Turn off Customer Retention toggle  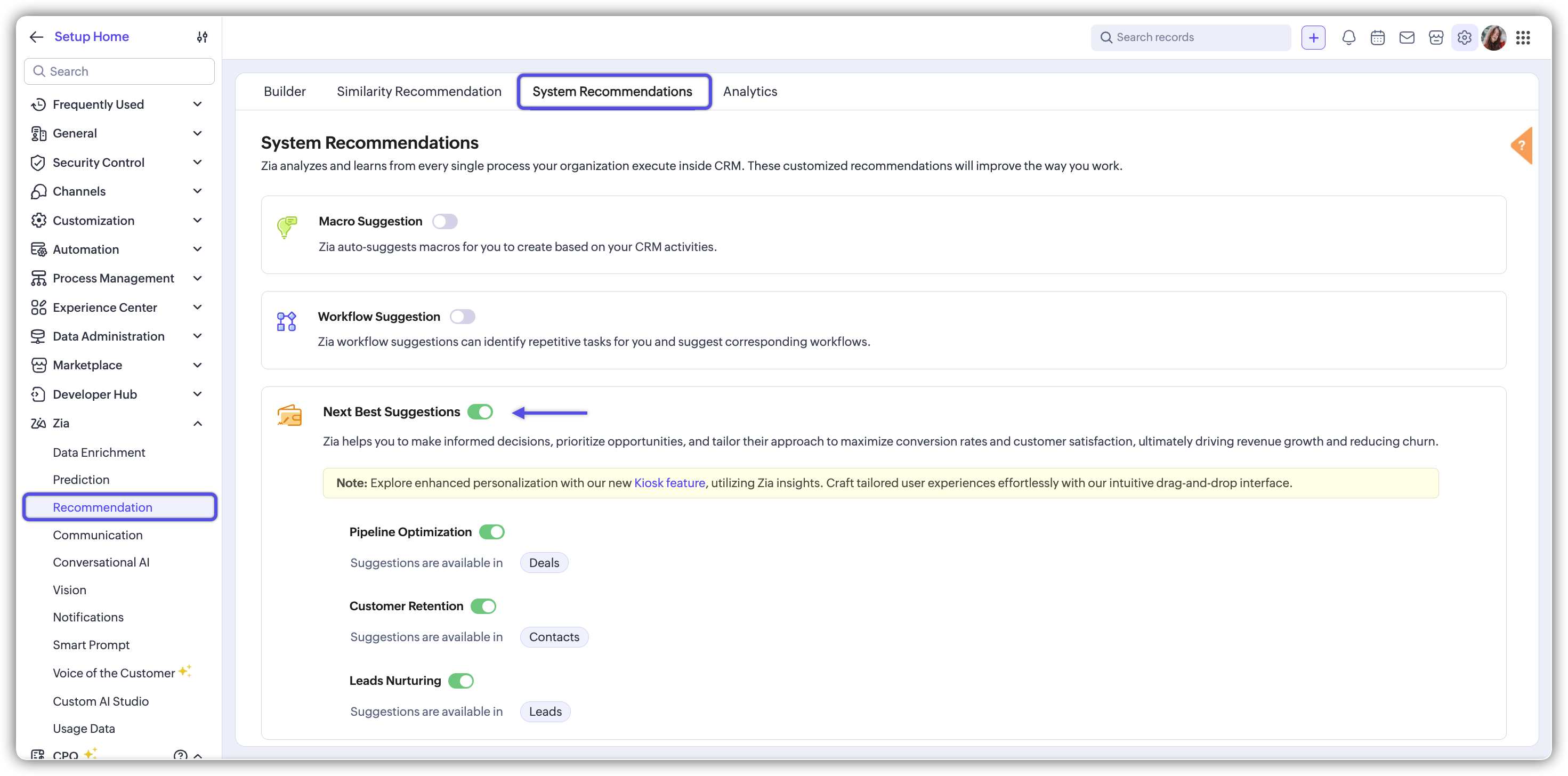pyautogui.click(x=484, y=606)
